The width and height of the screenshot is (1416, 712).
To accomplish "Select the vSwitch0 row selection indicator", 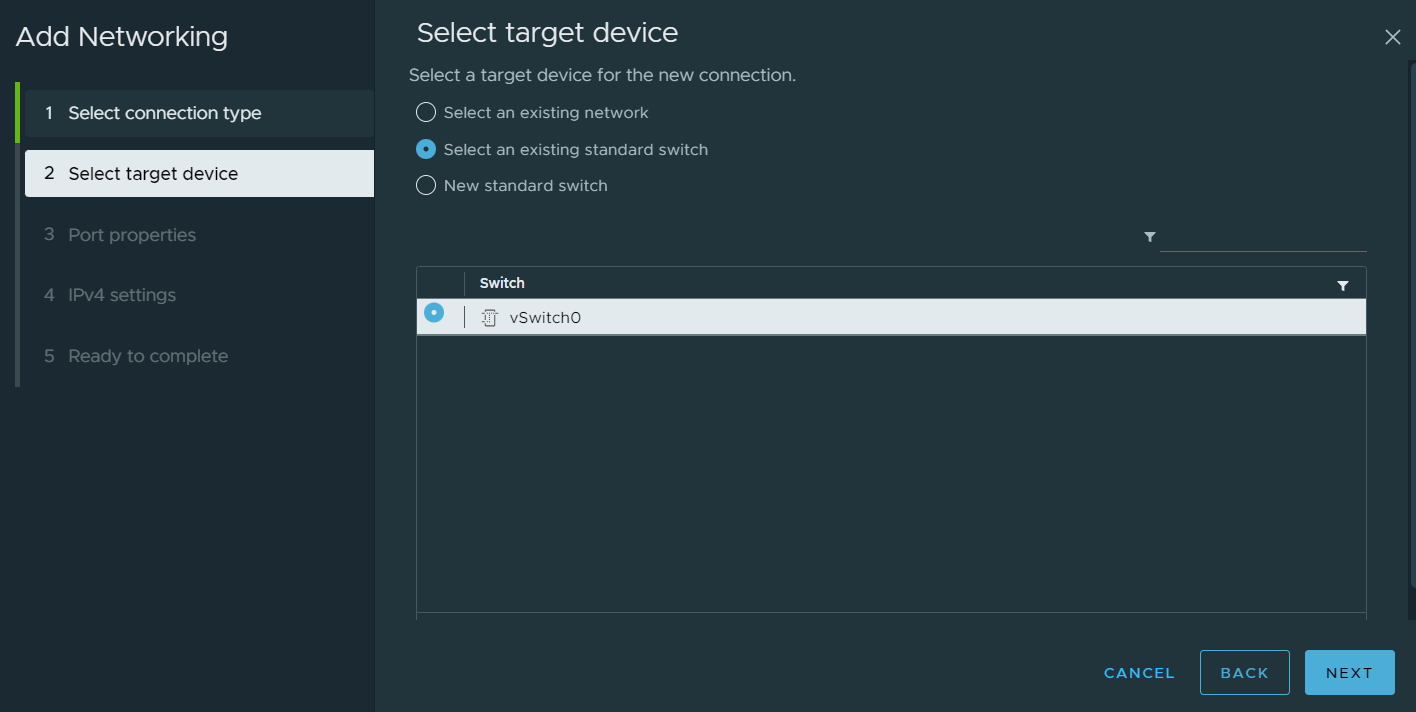I will [x=434, y=312].
